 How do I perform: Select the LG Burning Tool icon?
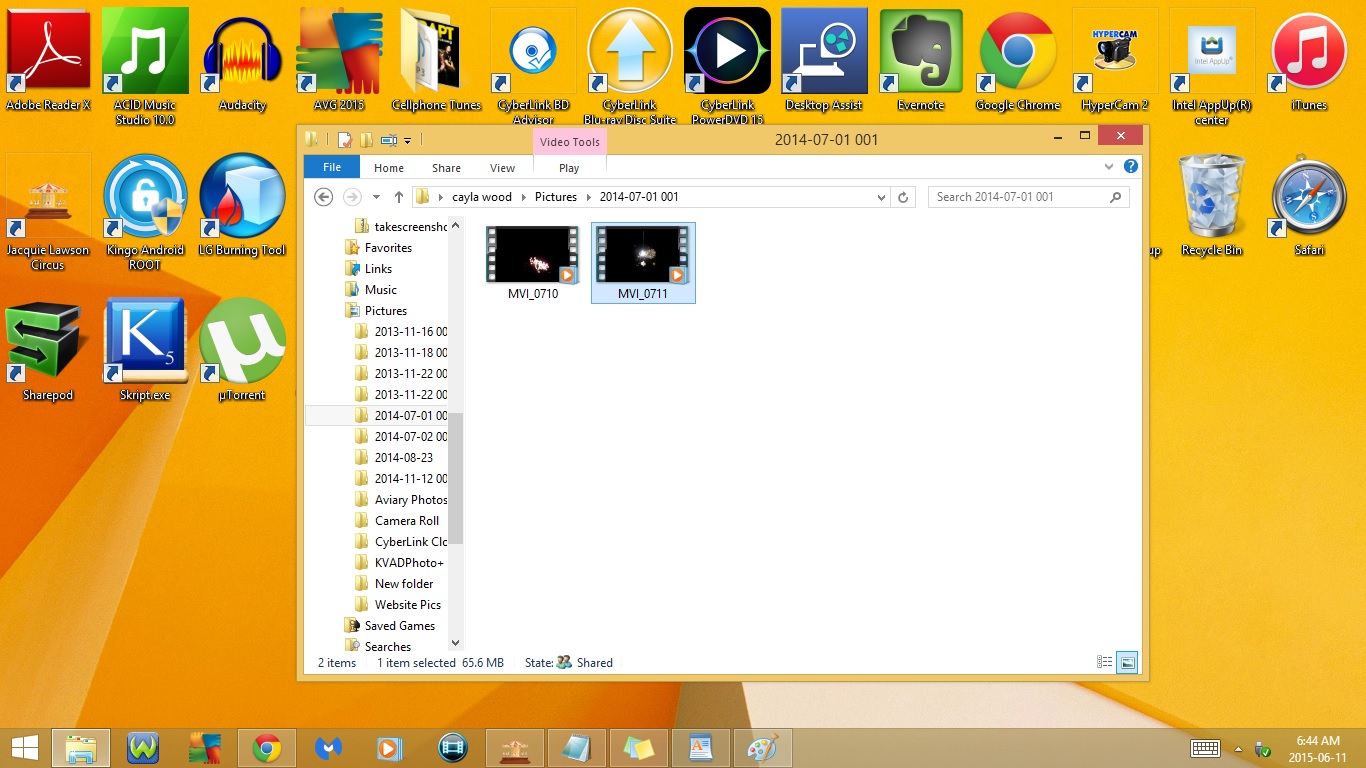[242, 204]
